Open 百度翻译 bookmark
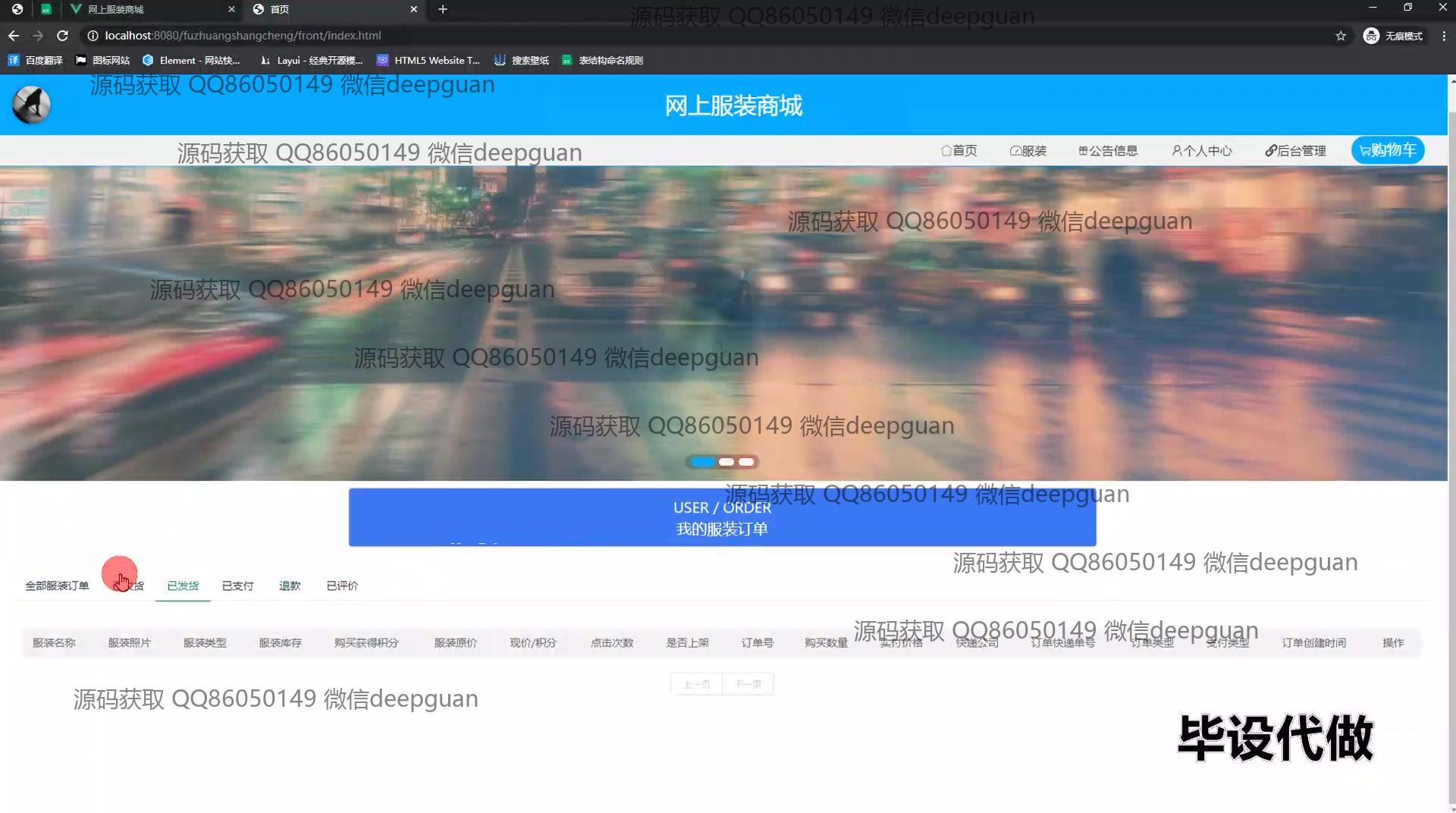1456x813 pixels. click(x=36, y=60)
